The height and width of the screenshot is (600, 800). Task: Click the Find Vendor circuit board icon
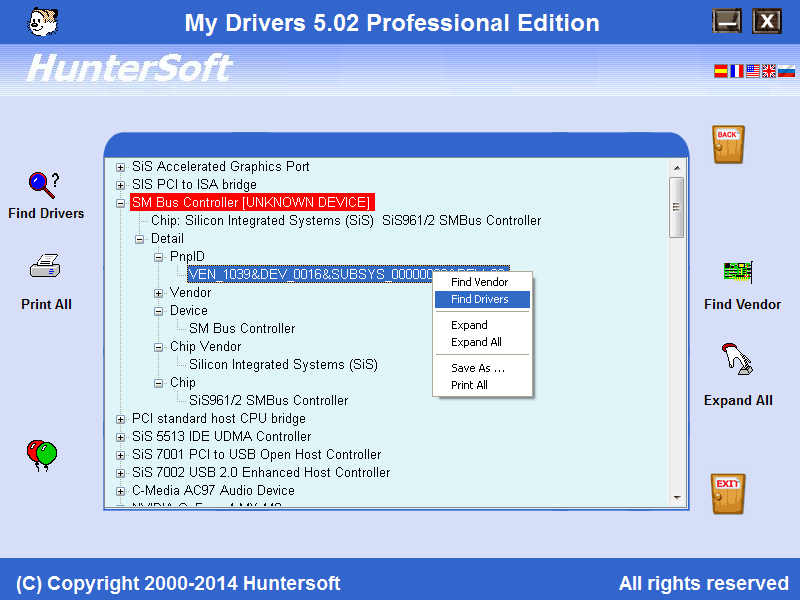point(739,271)
